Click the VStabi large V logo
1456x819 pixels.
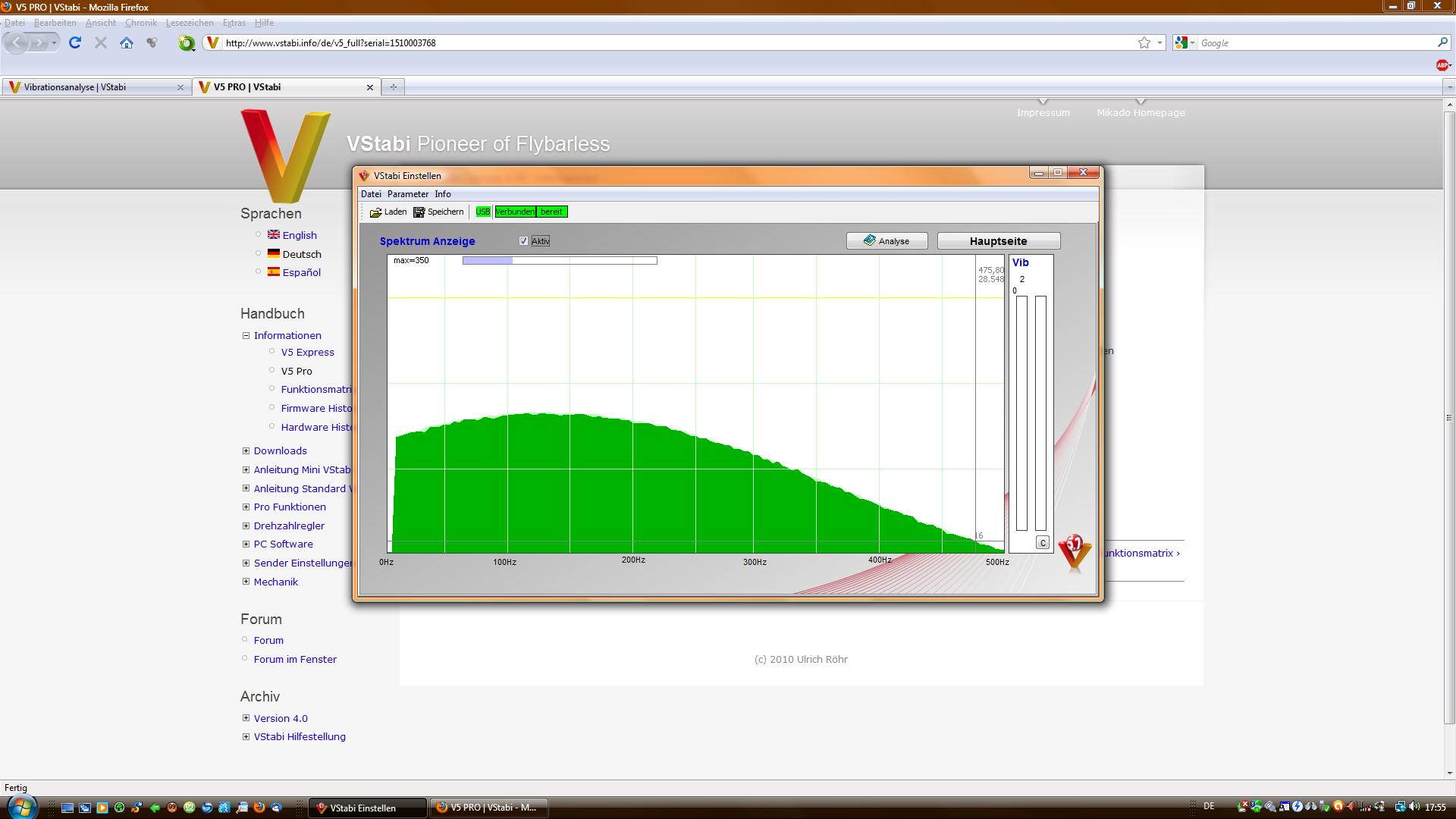286,155
